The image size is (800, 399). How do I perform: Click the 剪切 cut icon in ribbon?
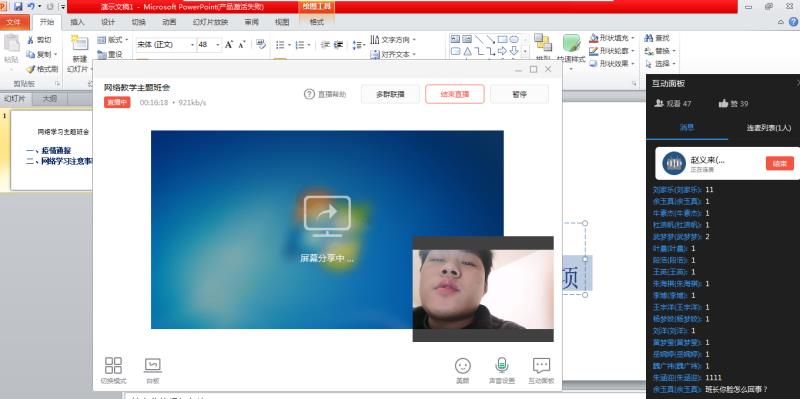pos(30,40)
